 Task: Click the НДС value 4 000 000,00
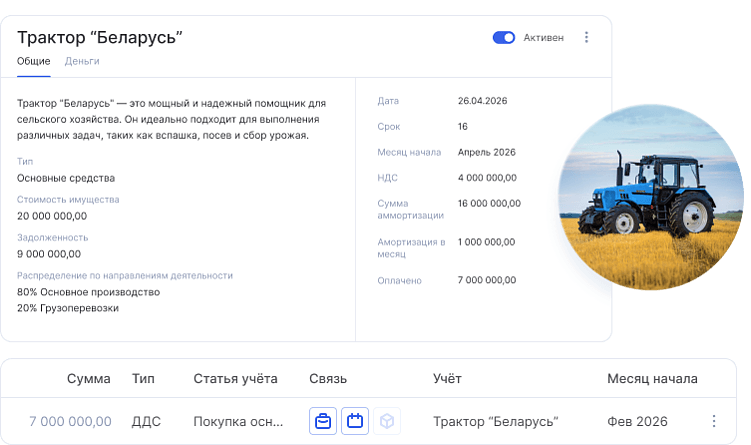[487, 178]
